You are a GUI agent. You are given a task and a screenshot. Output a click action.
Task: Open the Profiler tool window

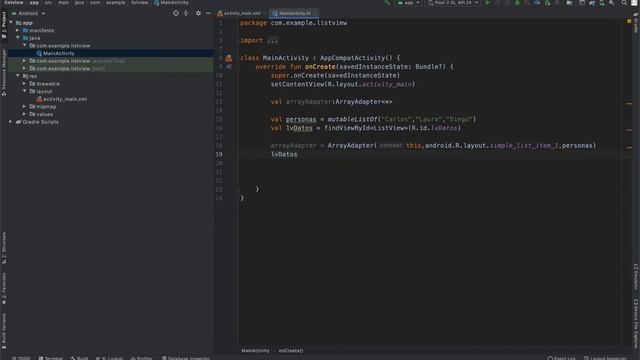coord(141,358)
